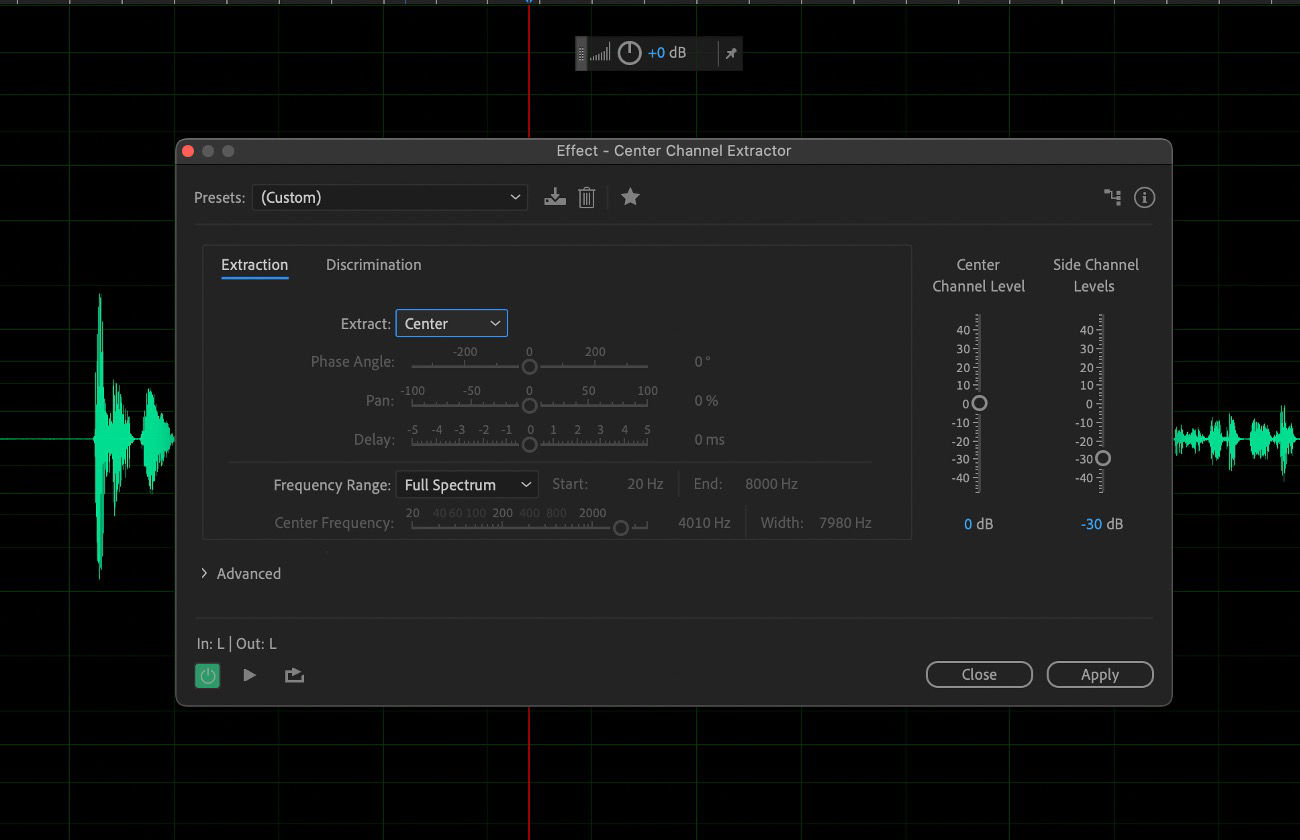Open the Frequency Range dropdown
1300x840 pixels.
point(466,484)
